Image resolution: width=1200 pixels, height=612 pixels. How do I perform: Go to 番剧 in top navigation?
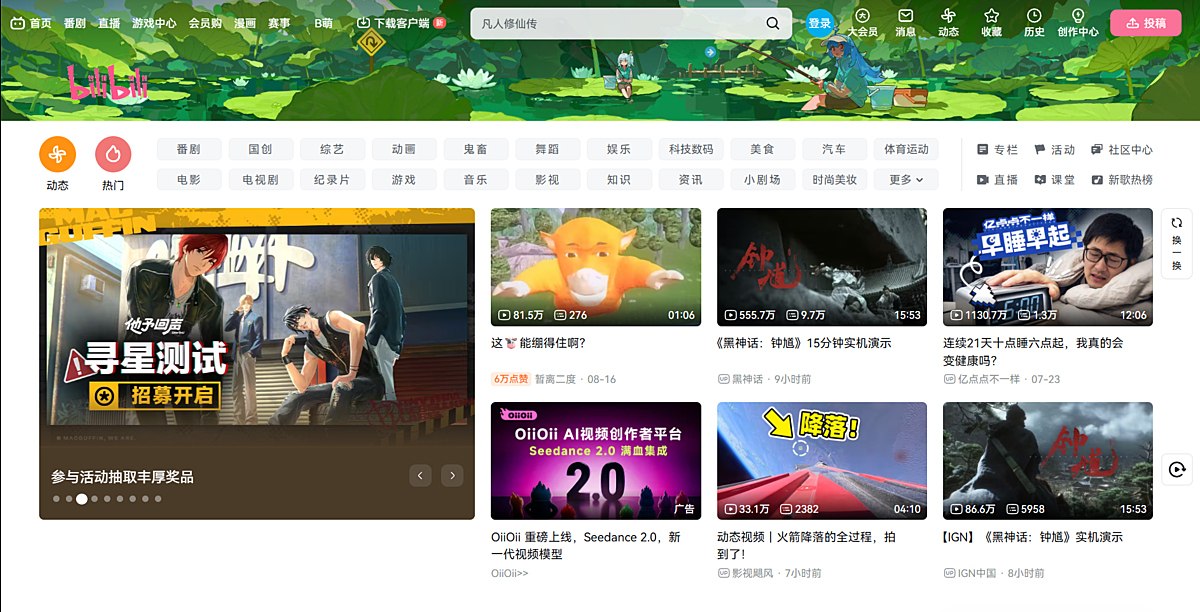pyautogui.click(x=74, y=22)
